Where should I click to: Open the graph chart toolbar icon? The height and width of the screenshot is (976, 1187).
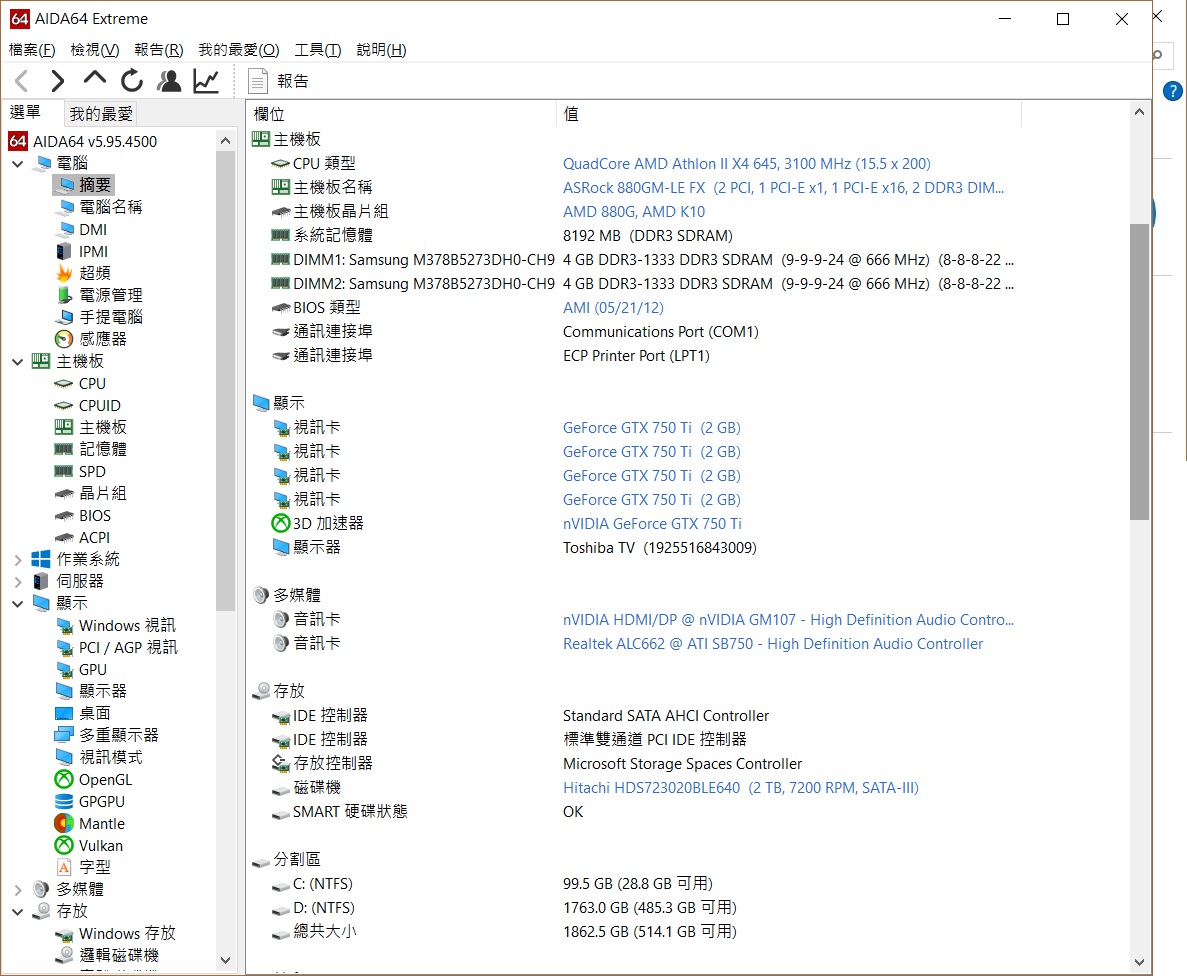(206, 80)
